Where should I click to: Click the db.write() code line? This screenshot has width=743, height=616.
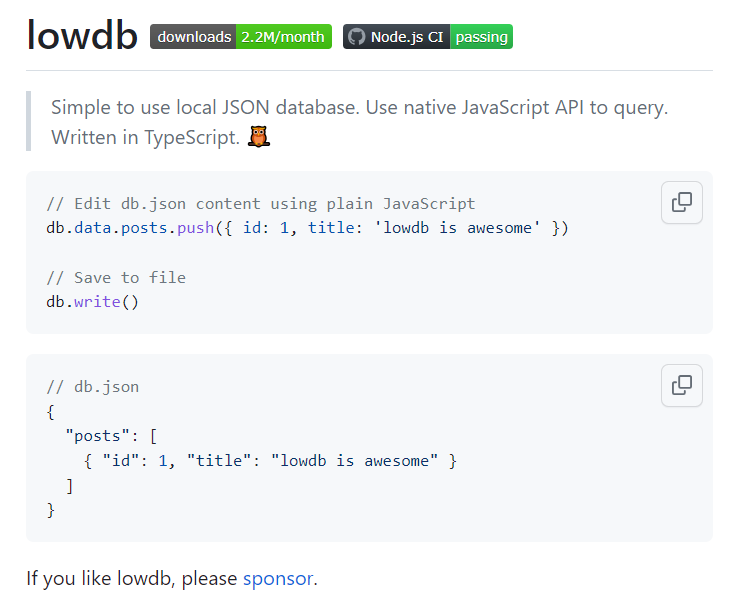[92, 302]
